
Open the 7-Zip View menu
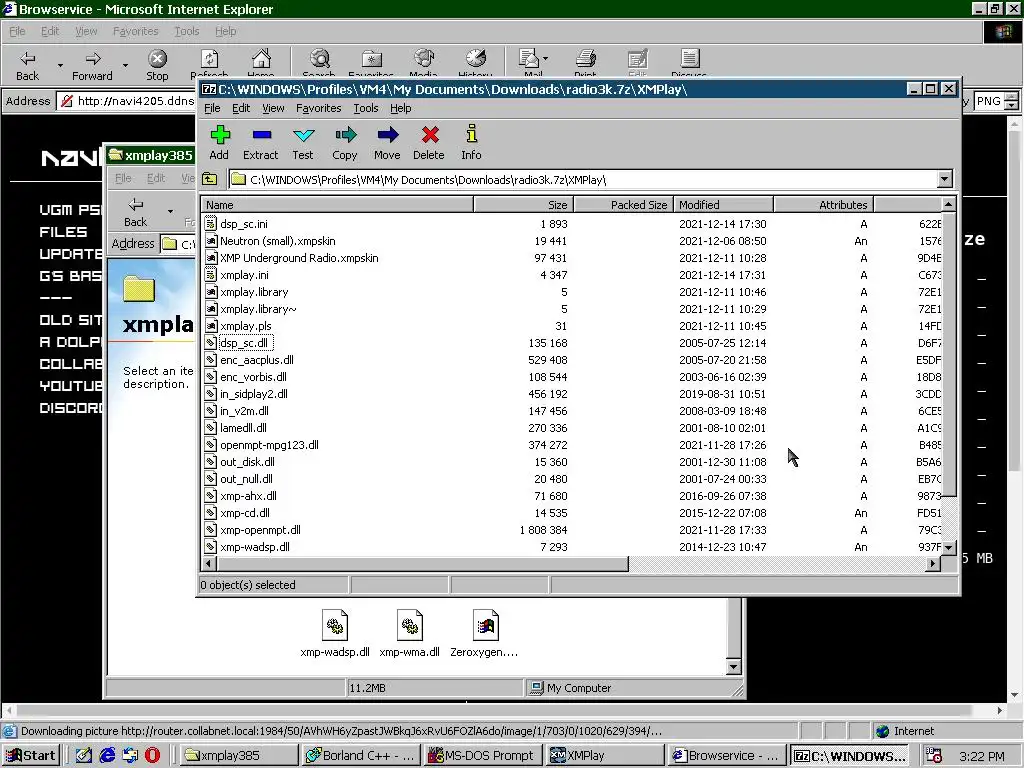coord(273,108)
